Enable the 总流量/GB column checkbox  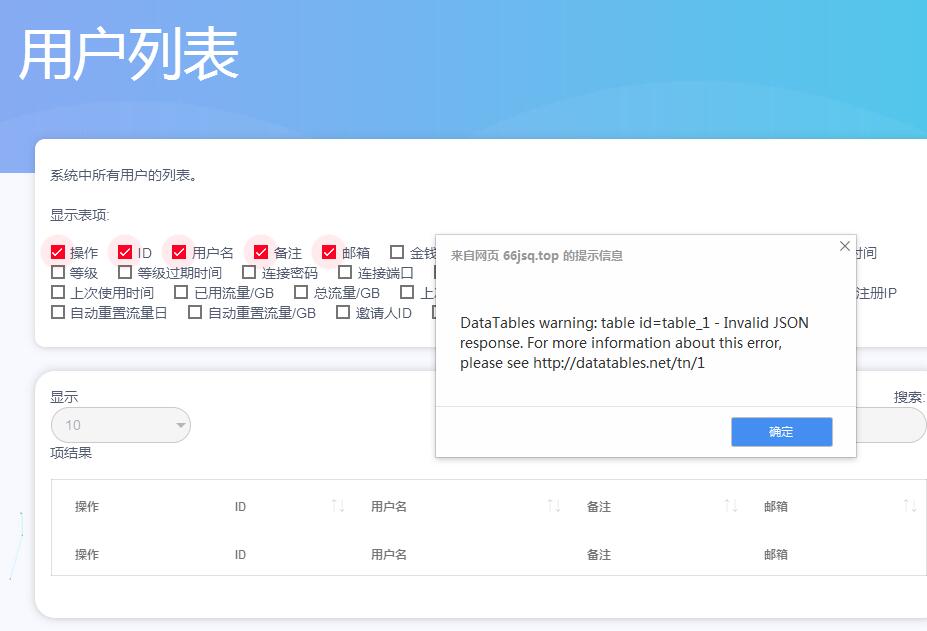point(301,292)
